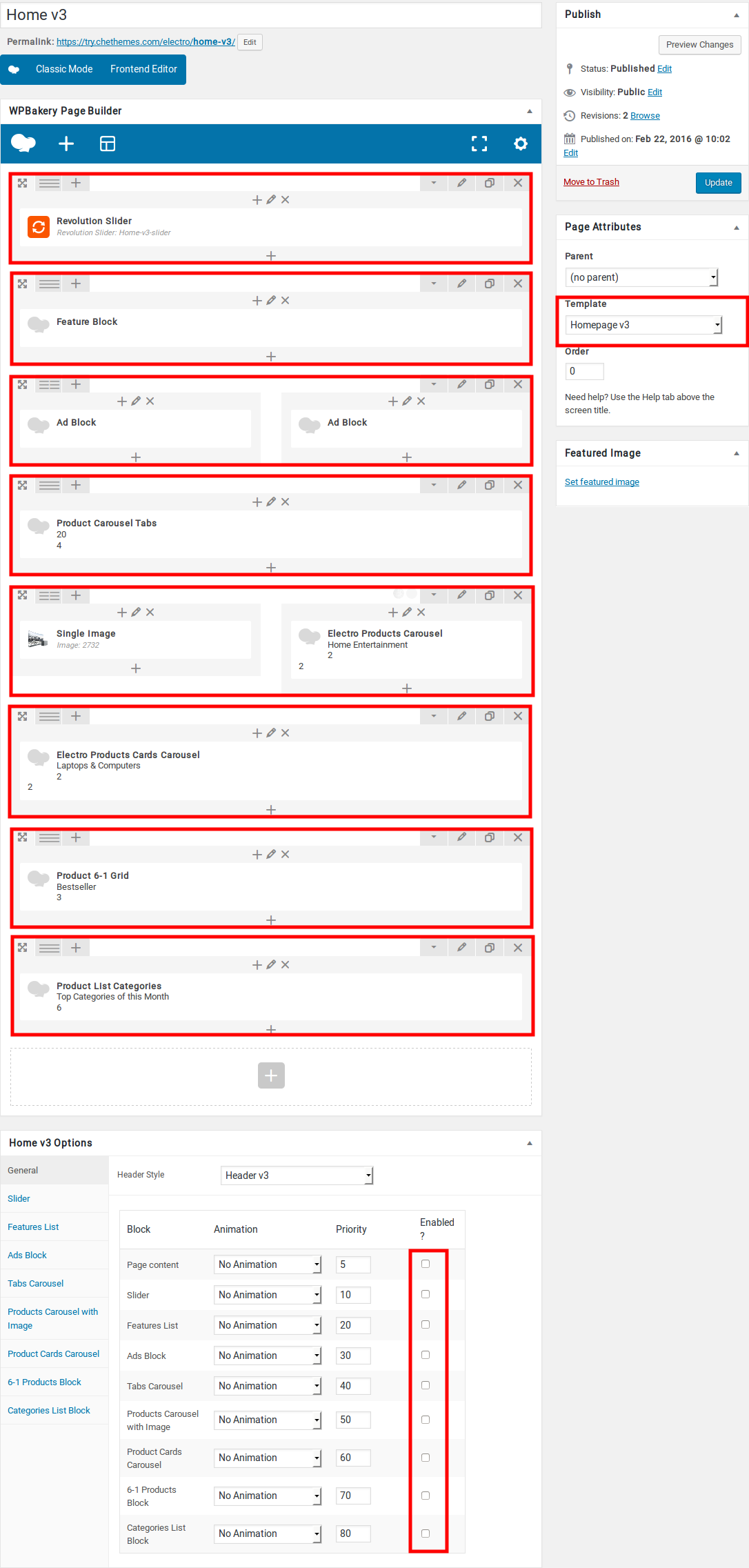Delete the Product 6-1 Grid row
This screenshot has height=1568, width=749.
(518, 837)
